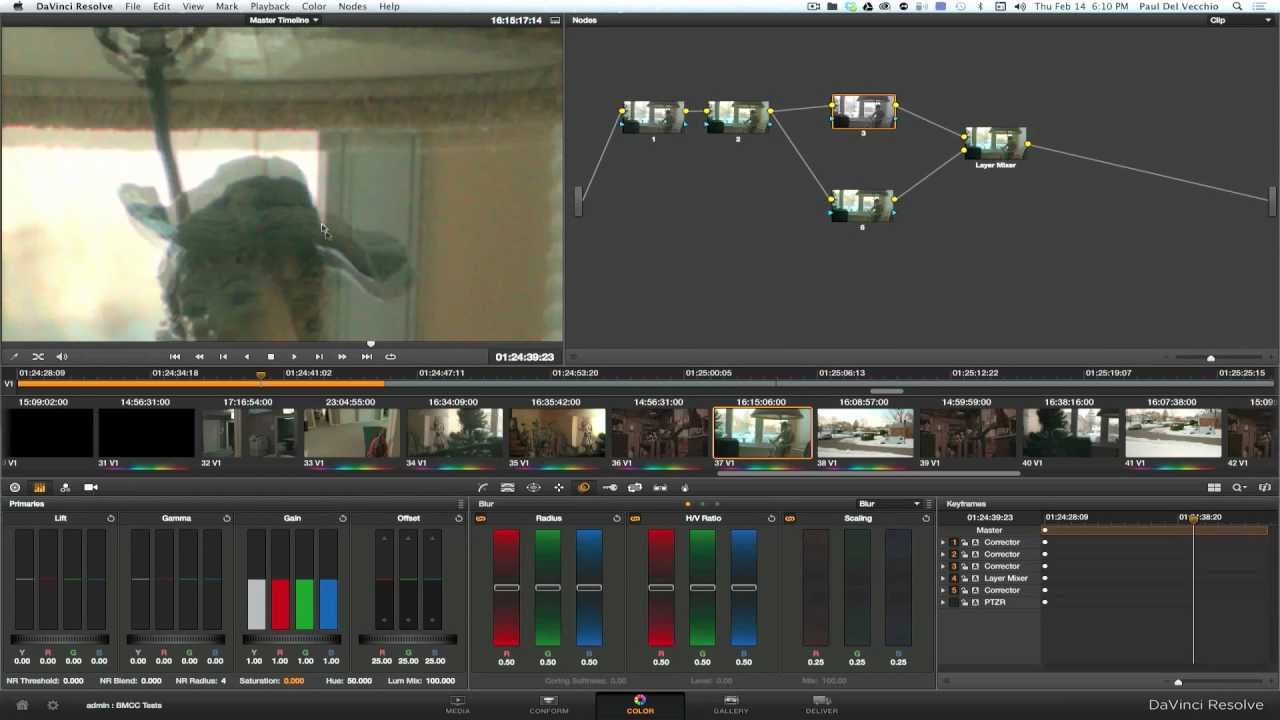Image resolution: width=1280 pixels, height=720 pixels.
Task: Click the Gain red bar
Action: tap(281, 604)
